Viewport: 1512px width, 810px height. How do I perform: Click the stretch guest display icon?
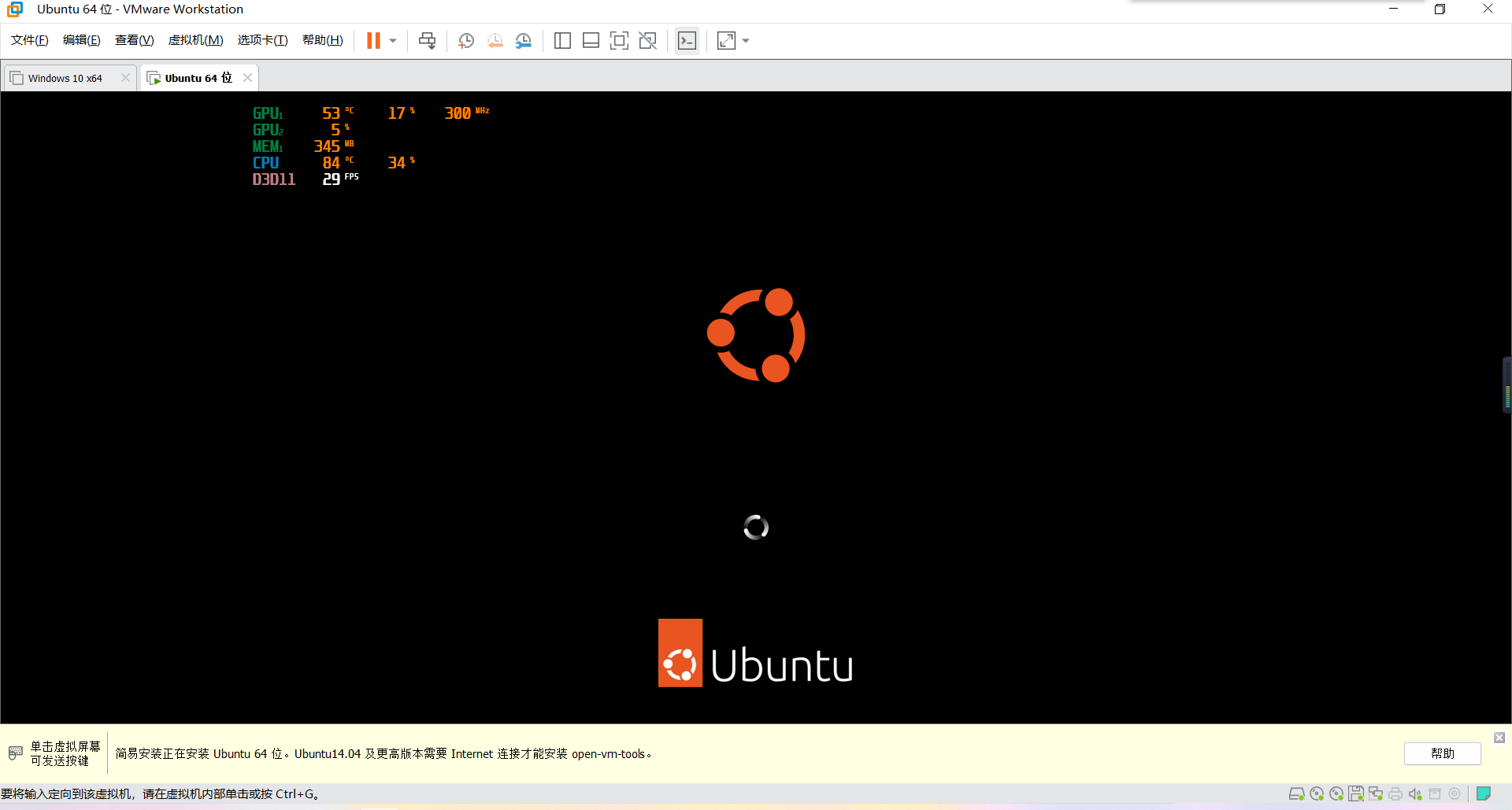coord(726,40)
